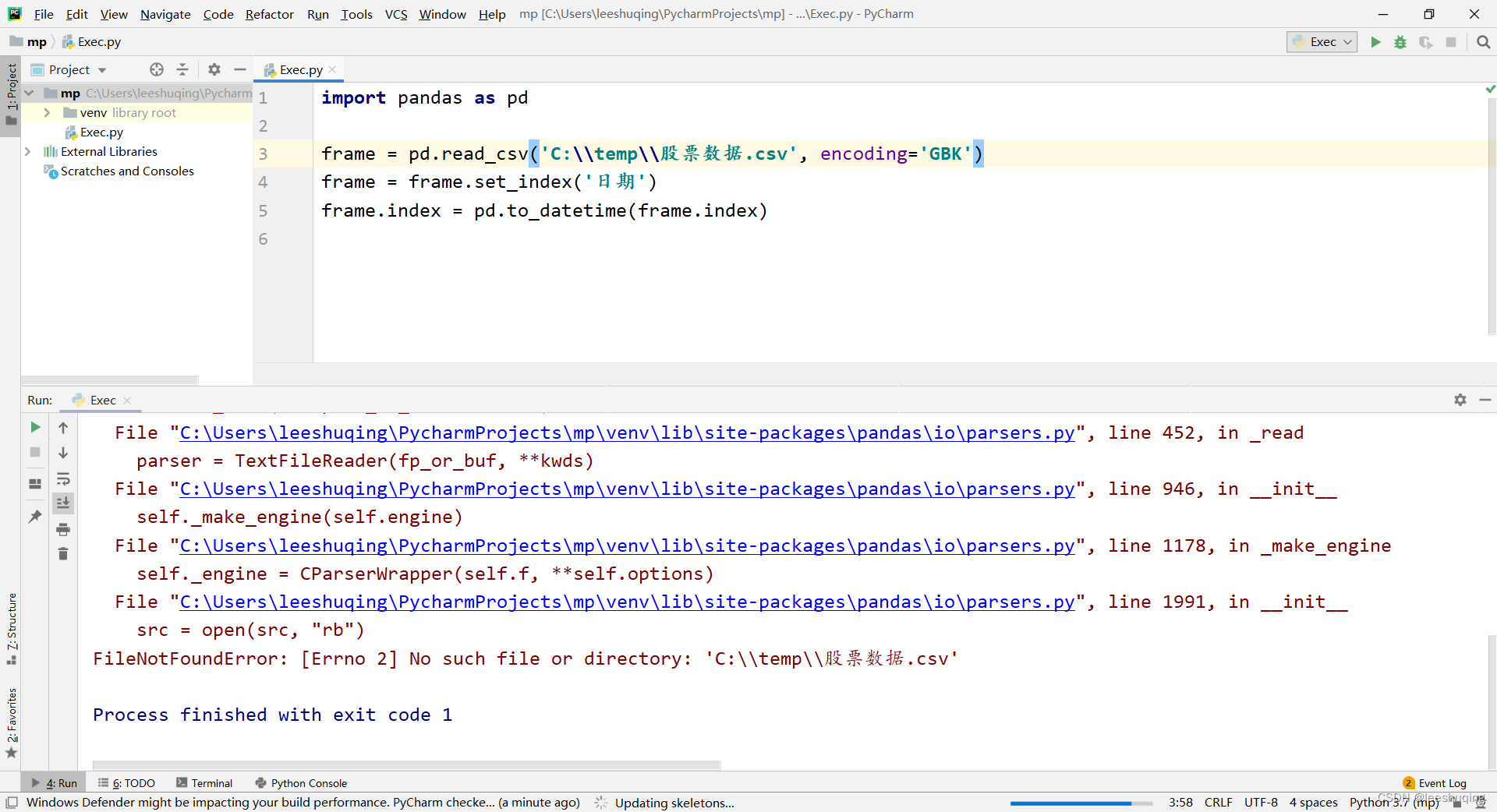Open the File menu
This screenshot has width=1497, height=812.
coord(44,14)
